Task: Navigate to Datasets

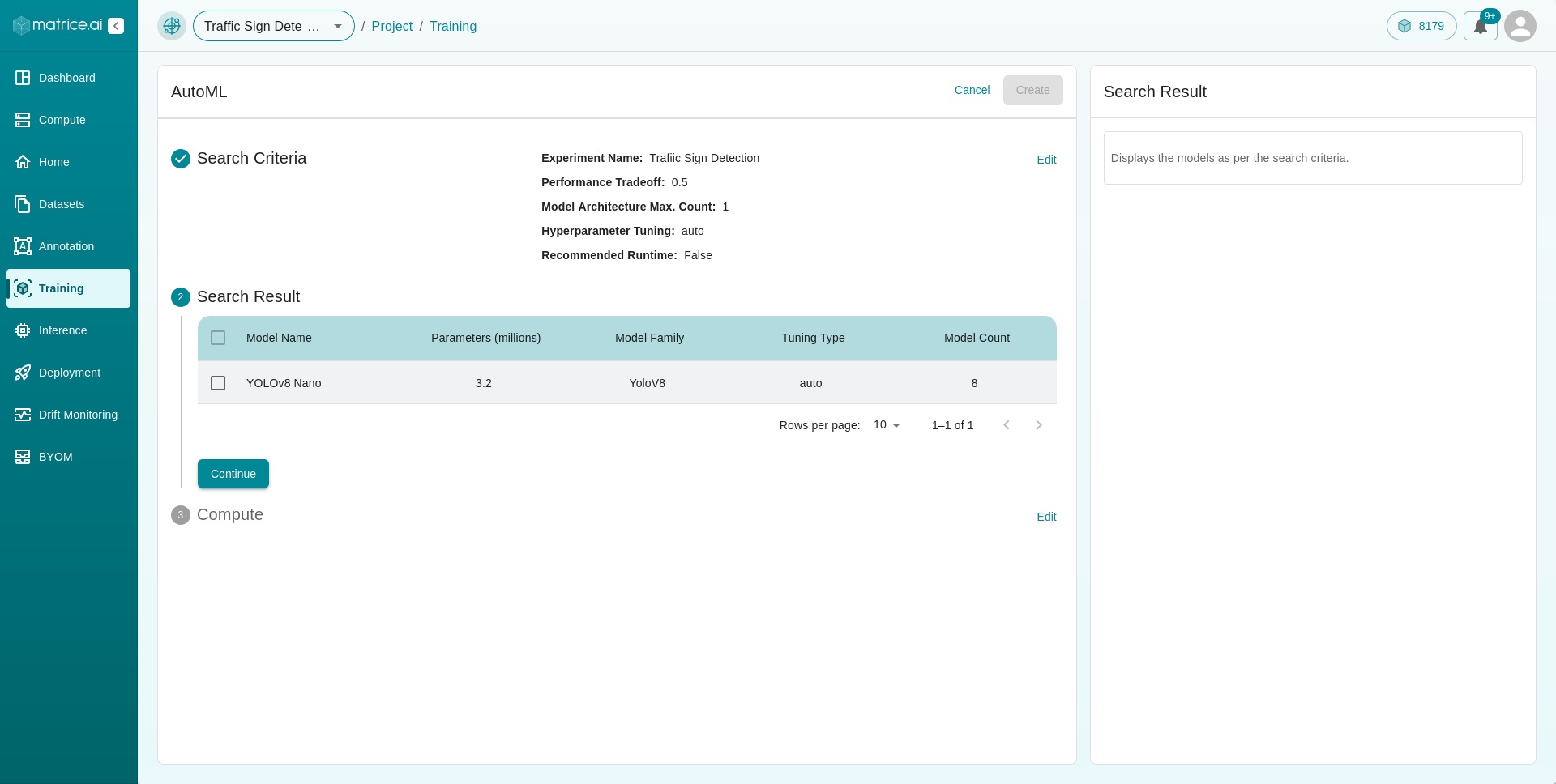Action: (x=68, y=204)
